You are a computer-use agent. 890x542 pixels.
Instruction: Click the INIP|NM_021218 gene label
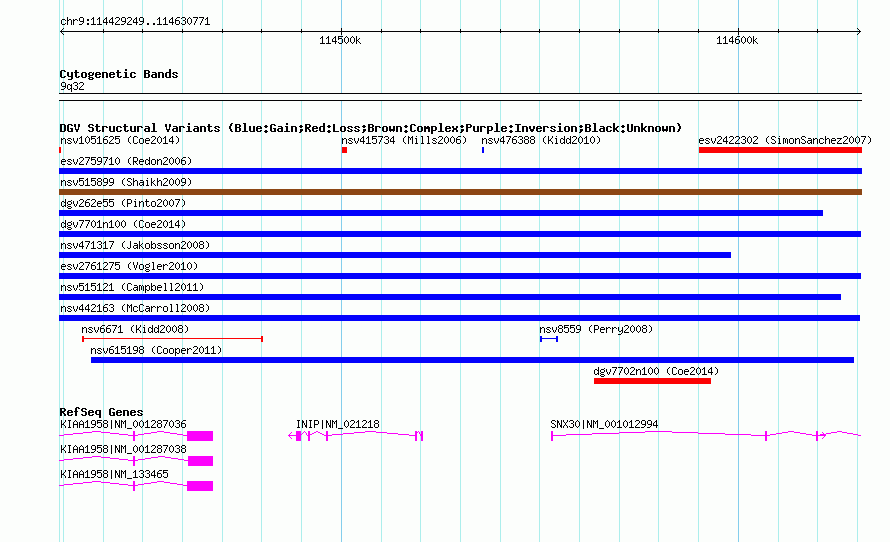pyautogui.click(x=338, y=424)
